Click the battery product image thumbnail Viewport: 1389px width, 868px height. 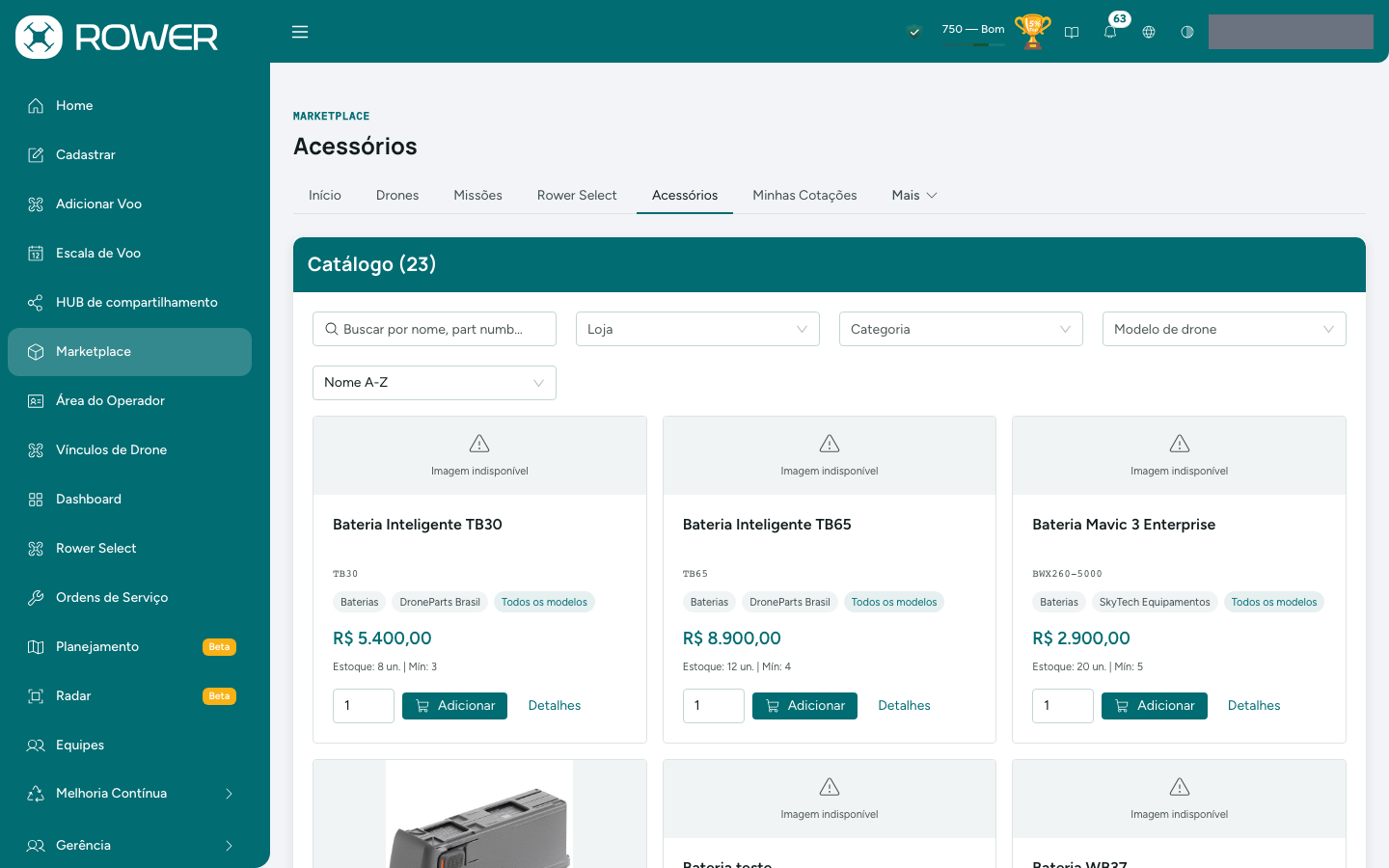coord(479,814)
